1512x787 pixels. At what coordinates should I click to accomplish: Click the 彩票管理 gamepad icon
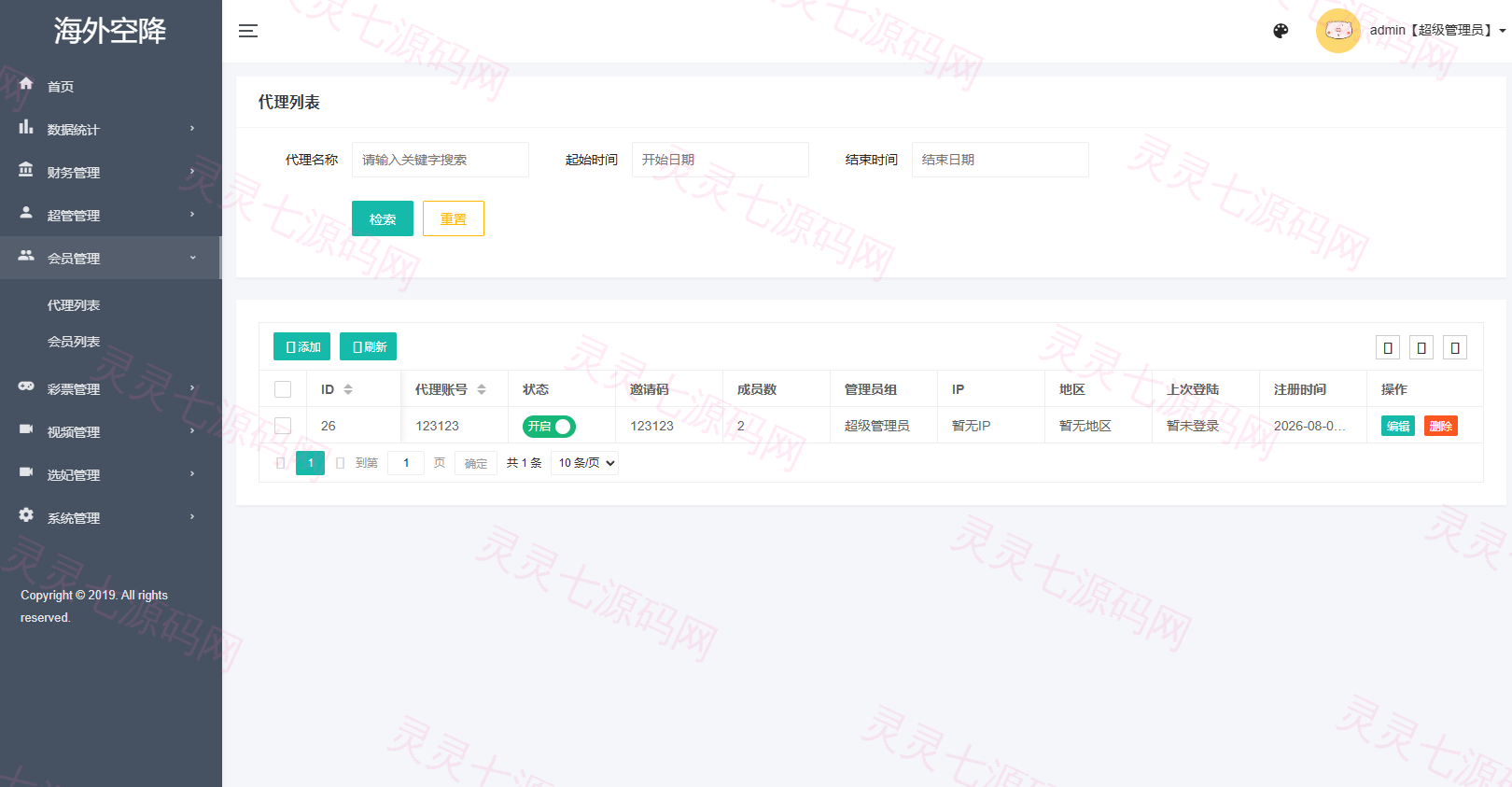(x=26, y=386)
